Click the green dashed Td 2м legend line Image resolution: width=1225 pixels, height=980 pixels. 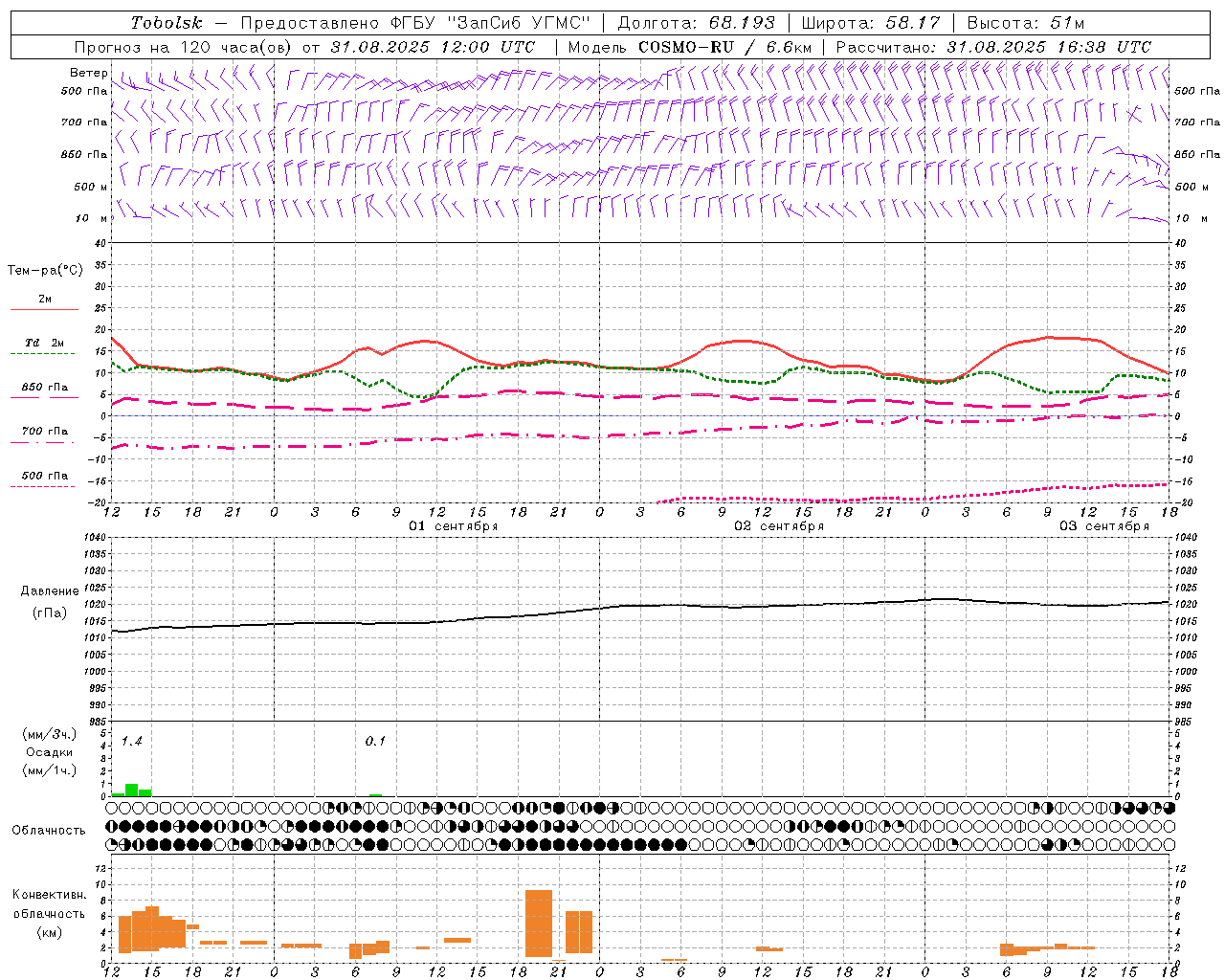coord(42,354)
